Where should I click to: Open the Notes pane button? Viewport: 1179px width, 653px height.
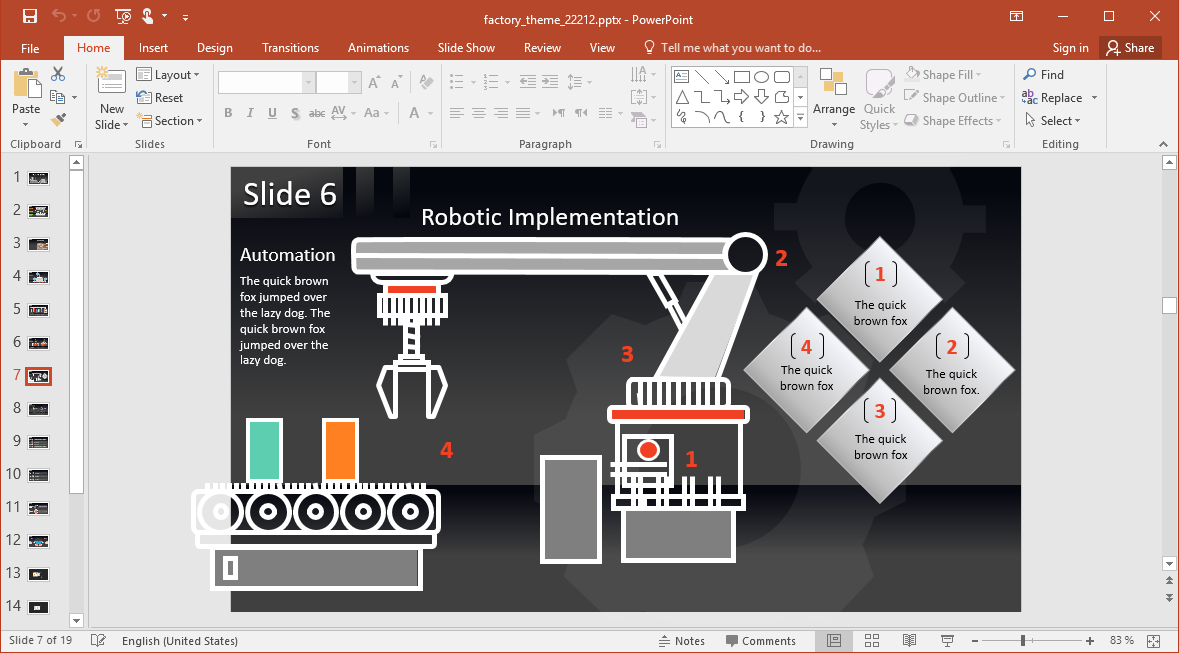[682, 641]
